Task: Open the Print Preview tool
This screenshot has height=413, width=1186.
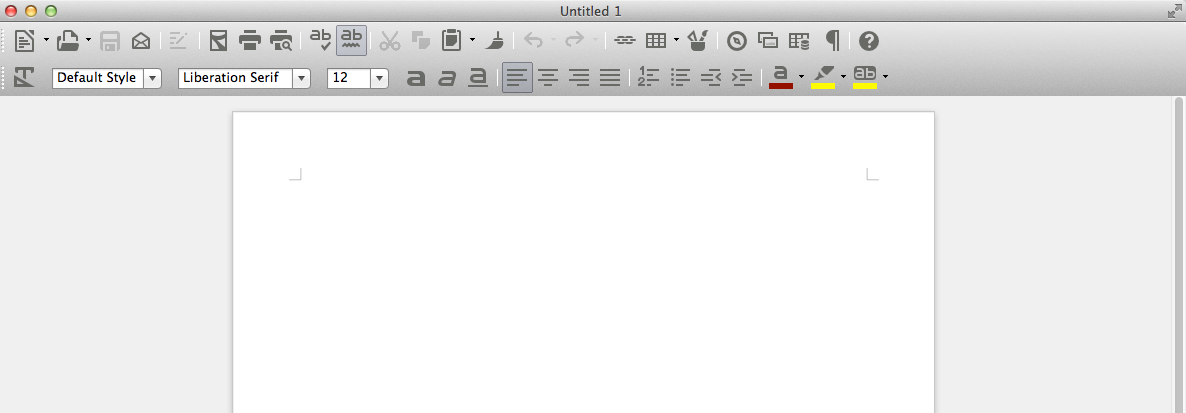Action: tap(282, 41)
